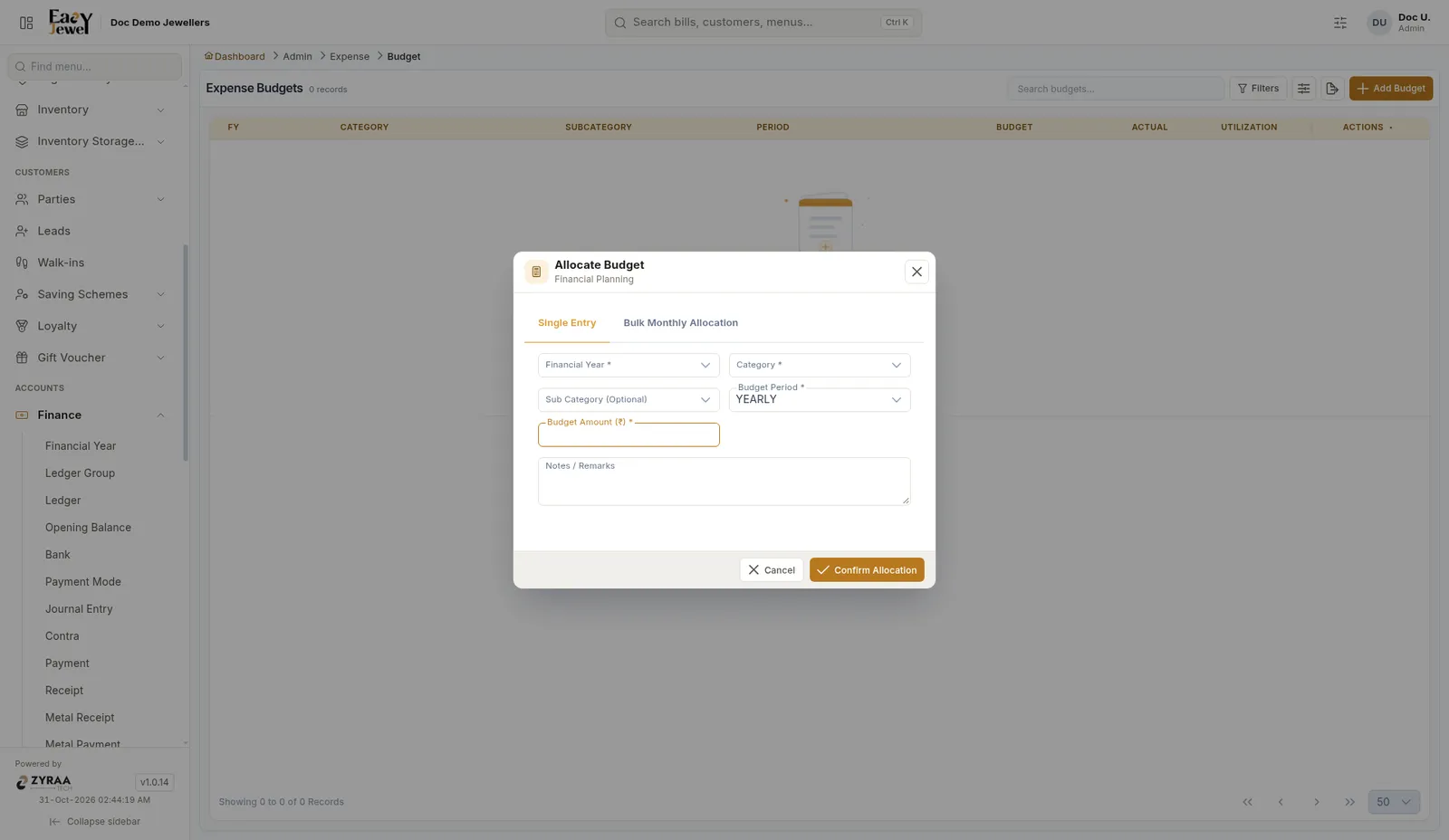Click the Add Budget button
This screenshot has height=840, width=1449.
coord(1391,89)
